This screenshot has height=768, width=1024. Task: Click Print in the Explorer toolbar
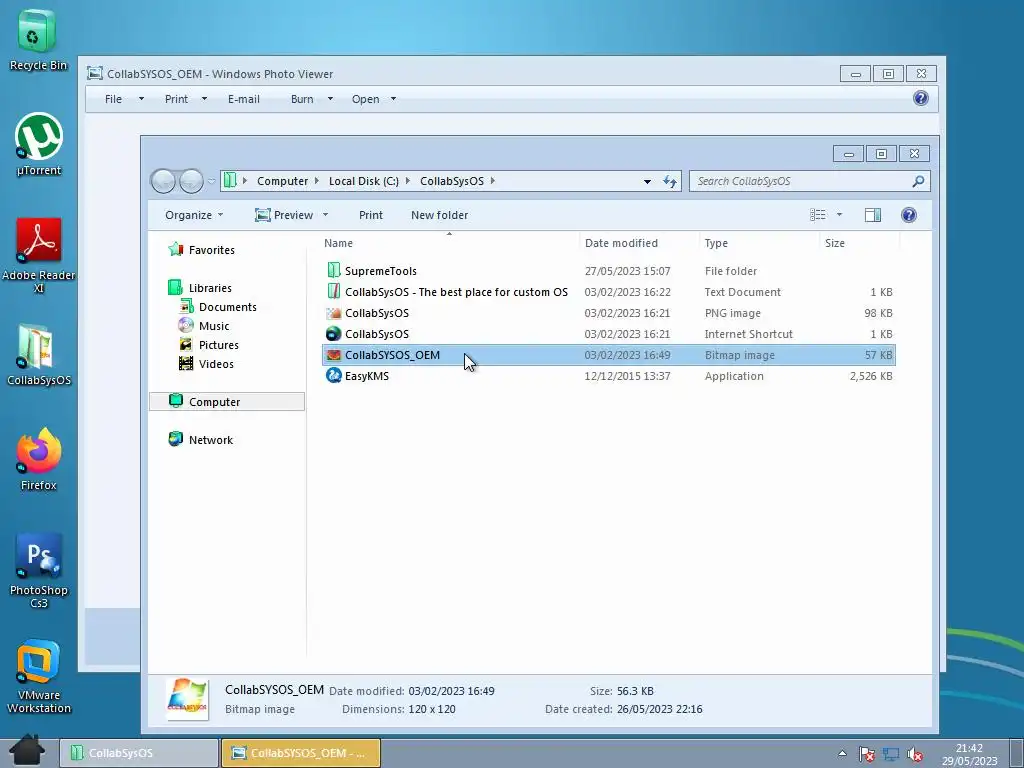coord(371,215)
